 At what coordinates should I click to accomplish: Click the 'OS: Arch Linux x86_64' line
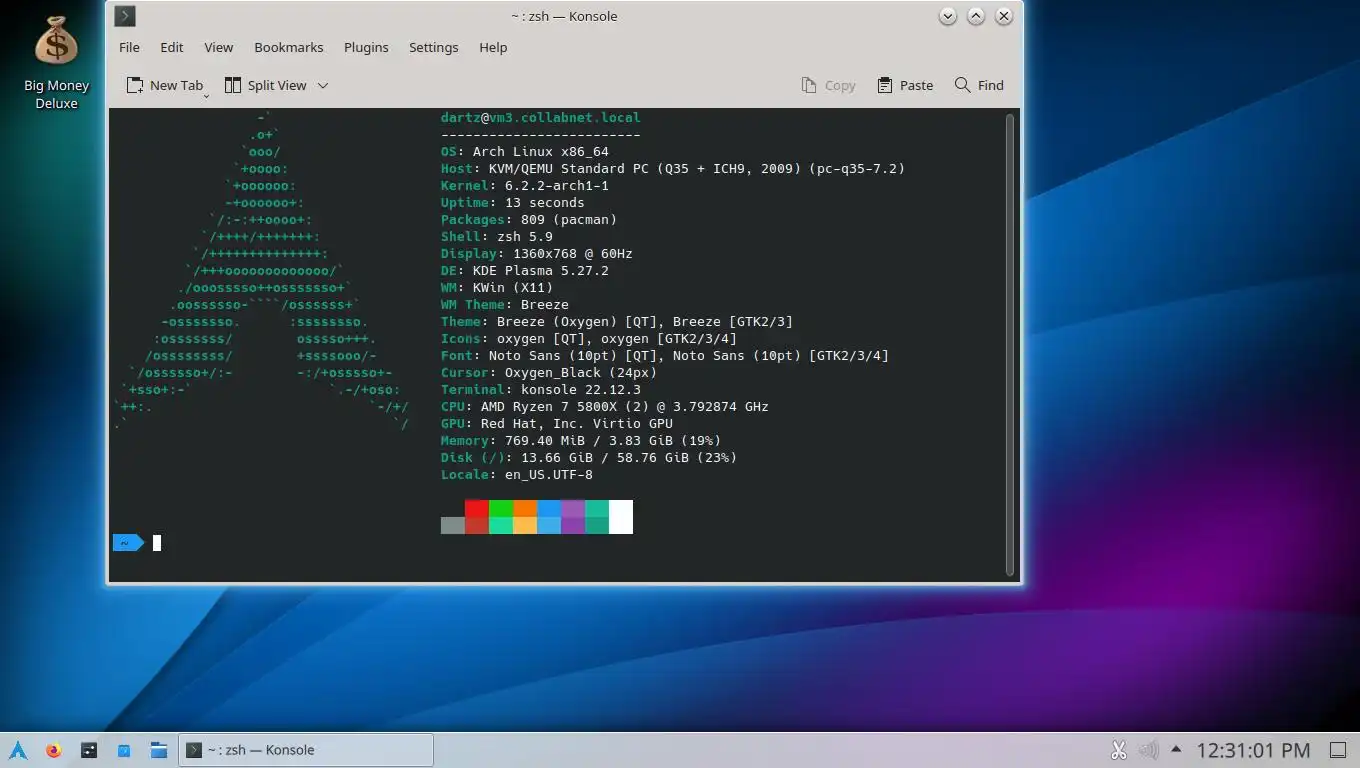pyautogui.click(x=525, y=151)
